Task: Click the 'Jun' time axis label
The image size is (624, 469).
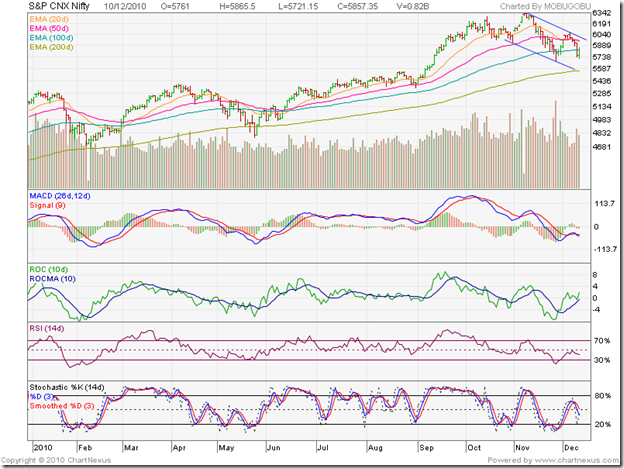Action: [x=274, y=448]
